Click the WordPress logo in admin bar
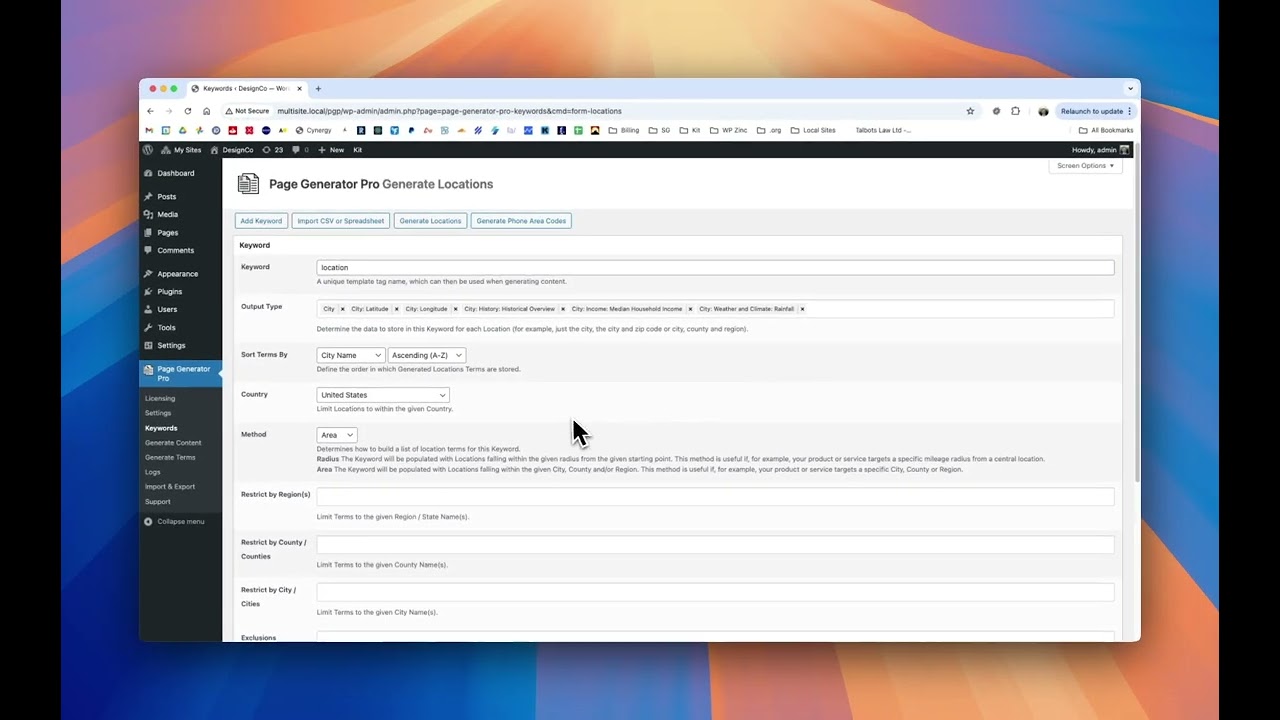The width and height of the screenshot is (1280, 720). (148, 150)
